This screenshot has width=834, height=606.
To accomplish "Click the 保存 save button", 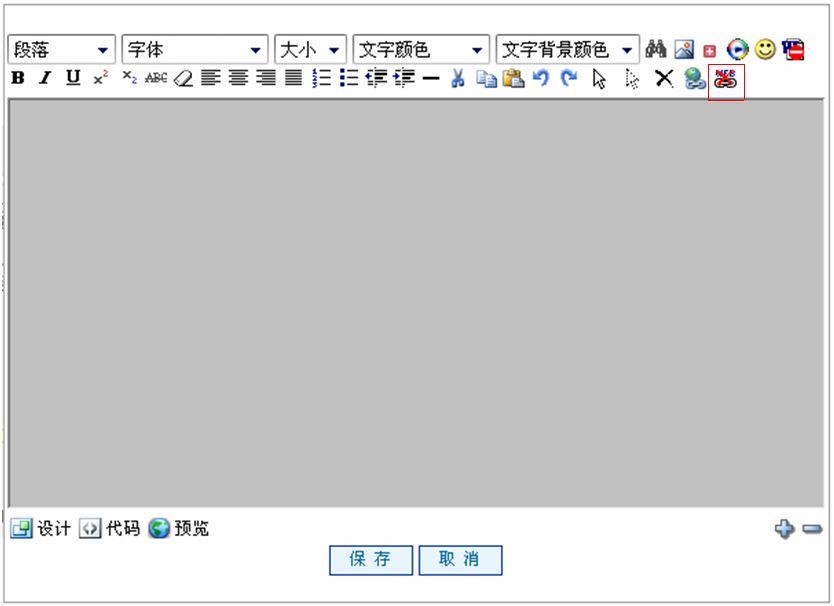I will [x=371, y=560].
